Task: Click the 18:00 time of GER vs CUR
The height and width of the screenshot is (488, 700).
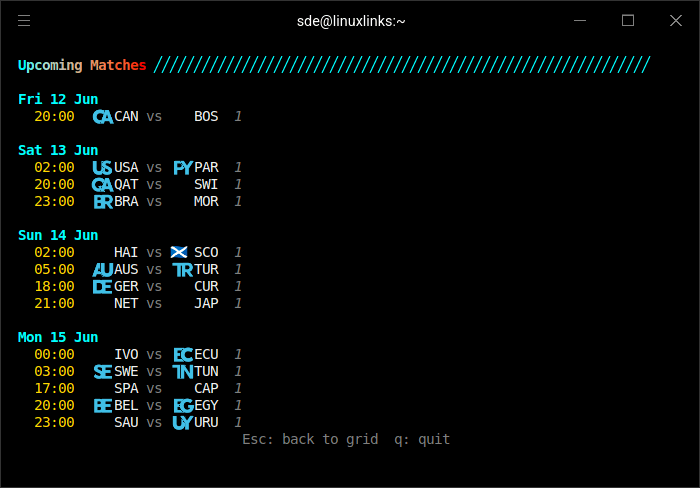Action: pyautogui.click(x=54, y=286)
